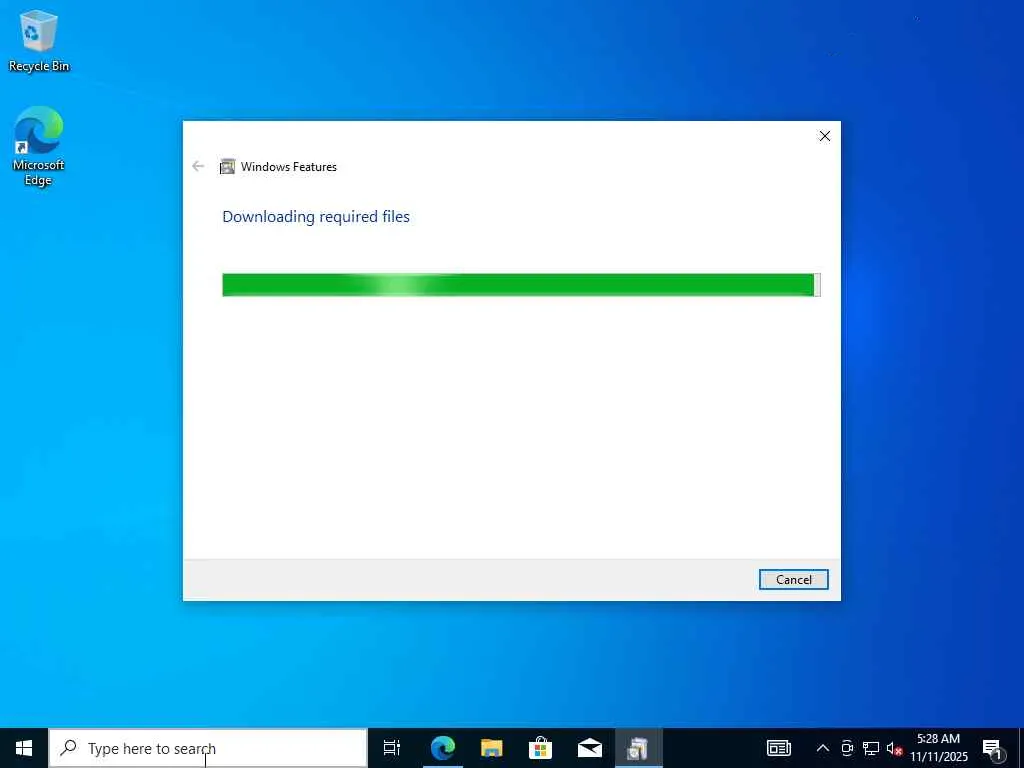Open the Action Center notifications icon
This screenshot has width=1024, height=768.
(x=993, y=748)
